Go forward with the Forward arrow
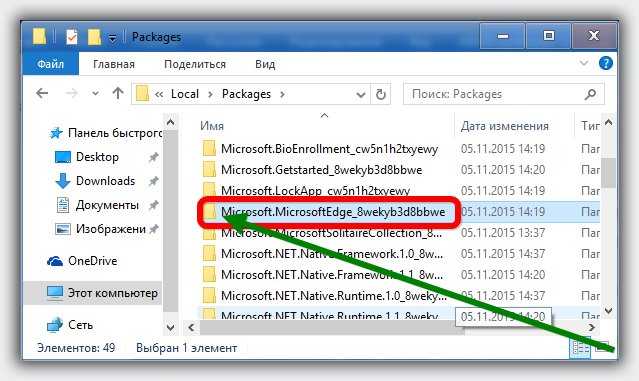The width and height of the screenshot is (639, 381). click(x=71, y=94)
